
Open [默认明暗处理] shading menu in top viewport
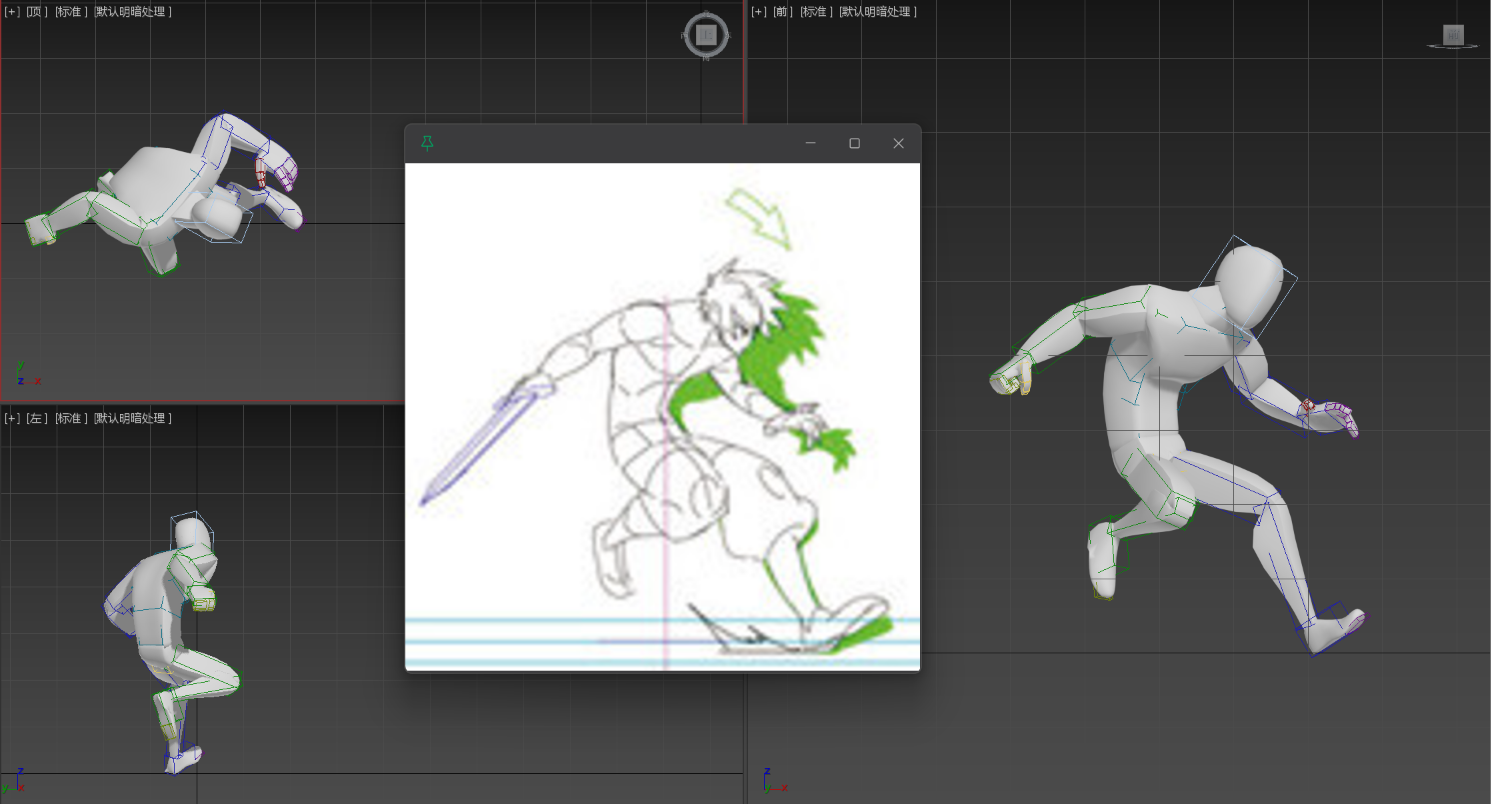tap(133, 12)
